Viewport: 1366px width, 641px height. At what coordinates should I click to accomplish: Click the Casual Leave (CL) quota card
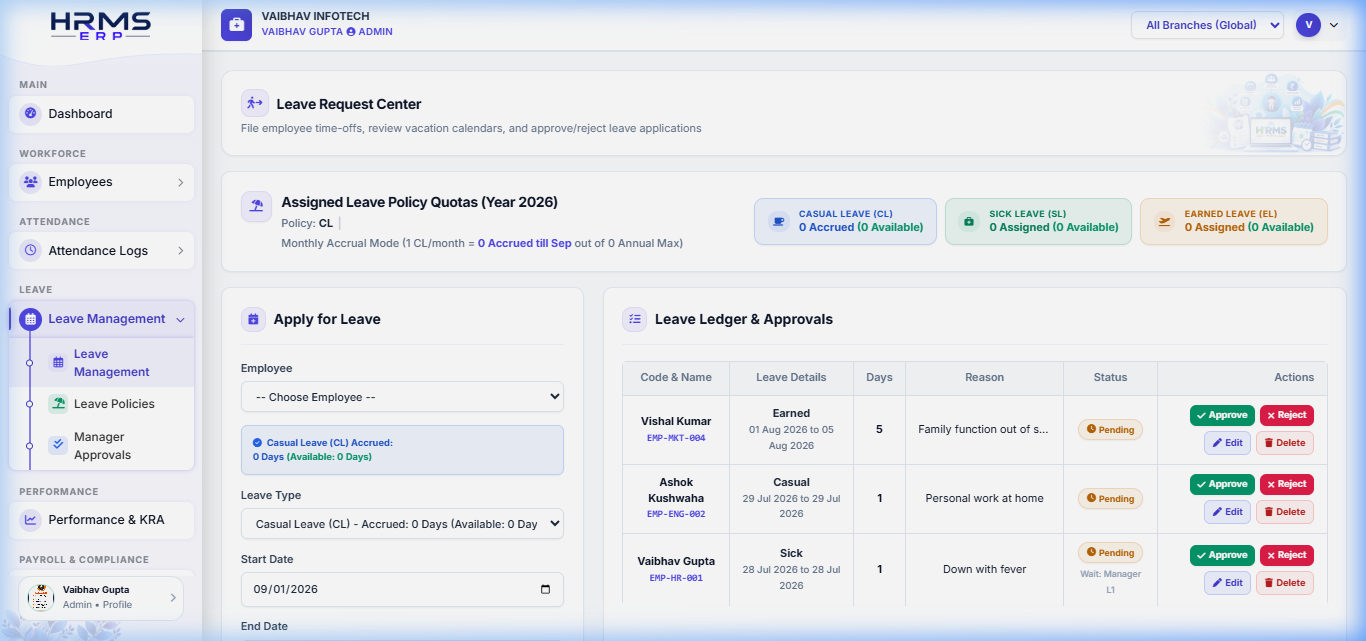pos(845,221)
